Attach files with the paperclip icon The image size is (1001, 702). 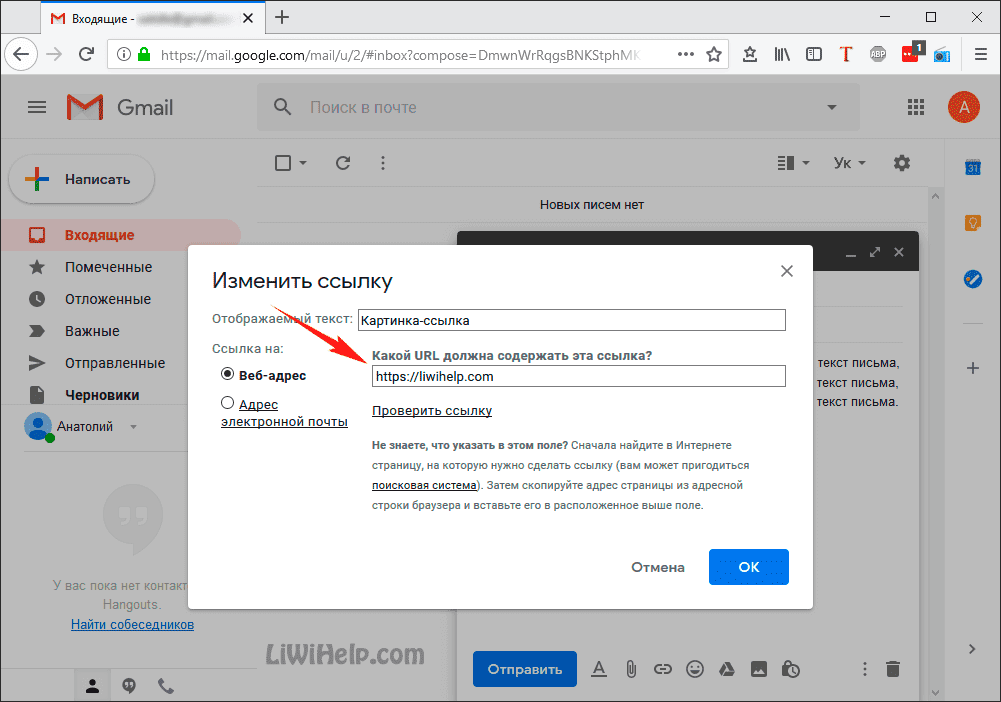point(631,669)
